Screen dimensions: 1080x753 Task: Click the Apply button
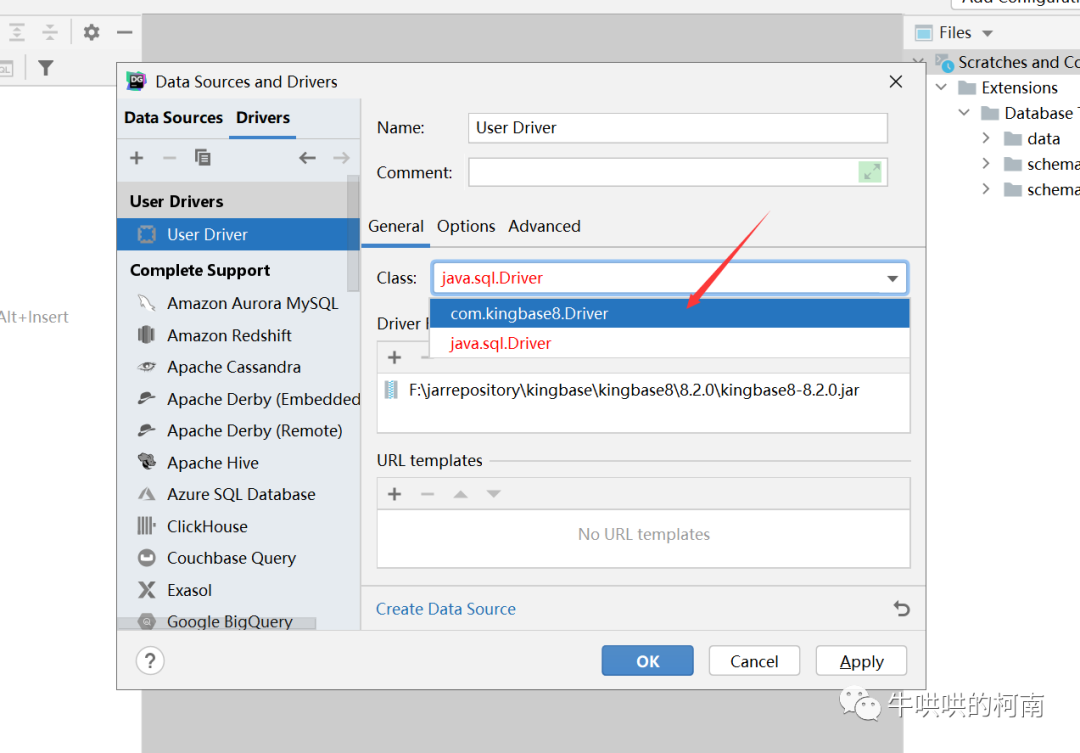coord(862,661)
